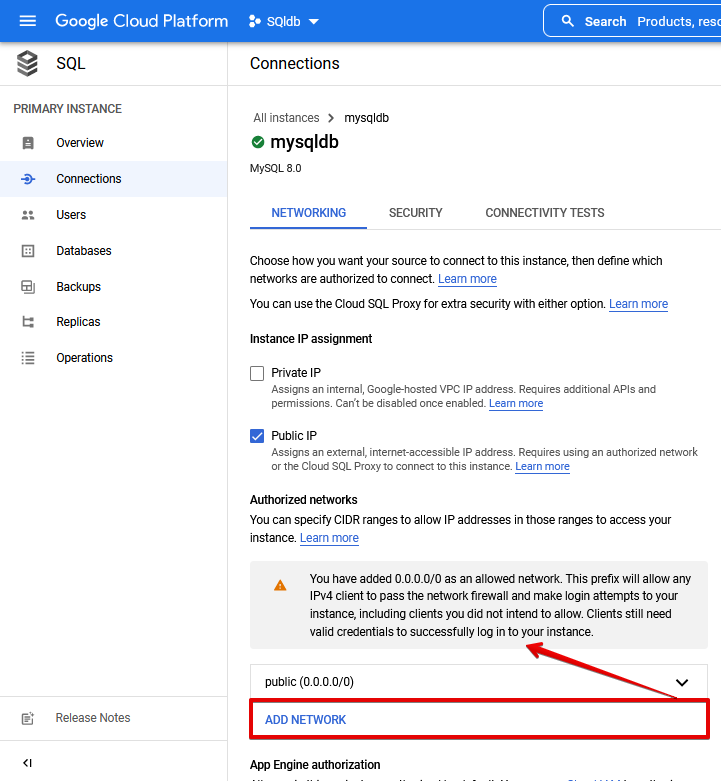The width and height of the screenshot is (721, 781).
Task: Click the 'MySQL 8.0' version text
Action: 275,168
